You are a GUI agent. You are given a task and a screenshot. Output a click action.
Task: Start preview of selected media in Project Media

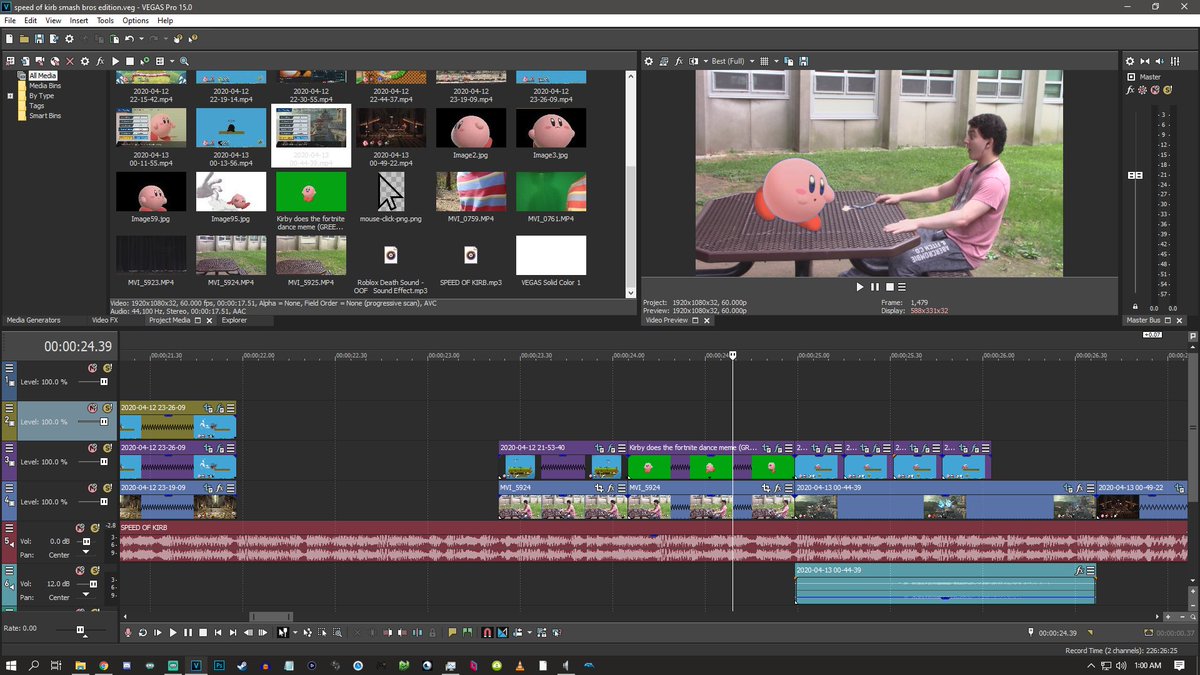pyautogui.click(x=115, y=61)
